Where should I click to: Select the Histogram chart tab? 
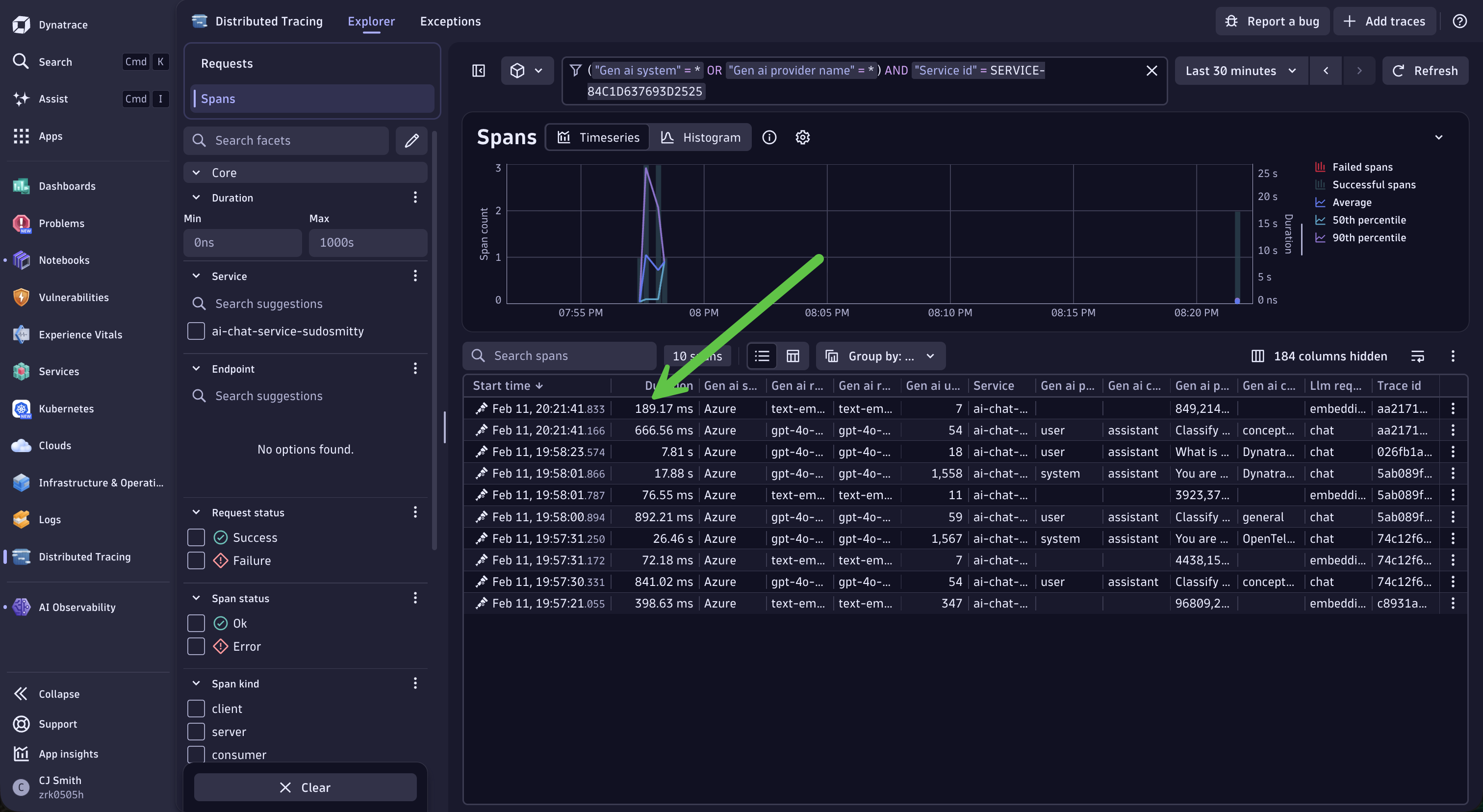click(701, 137)
